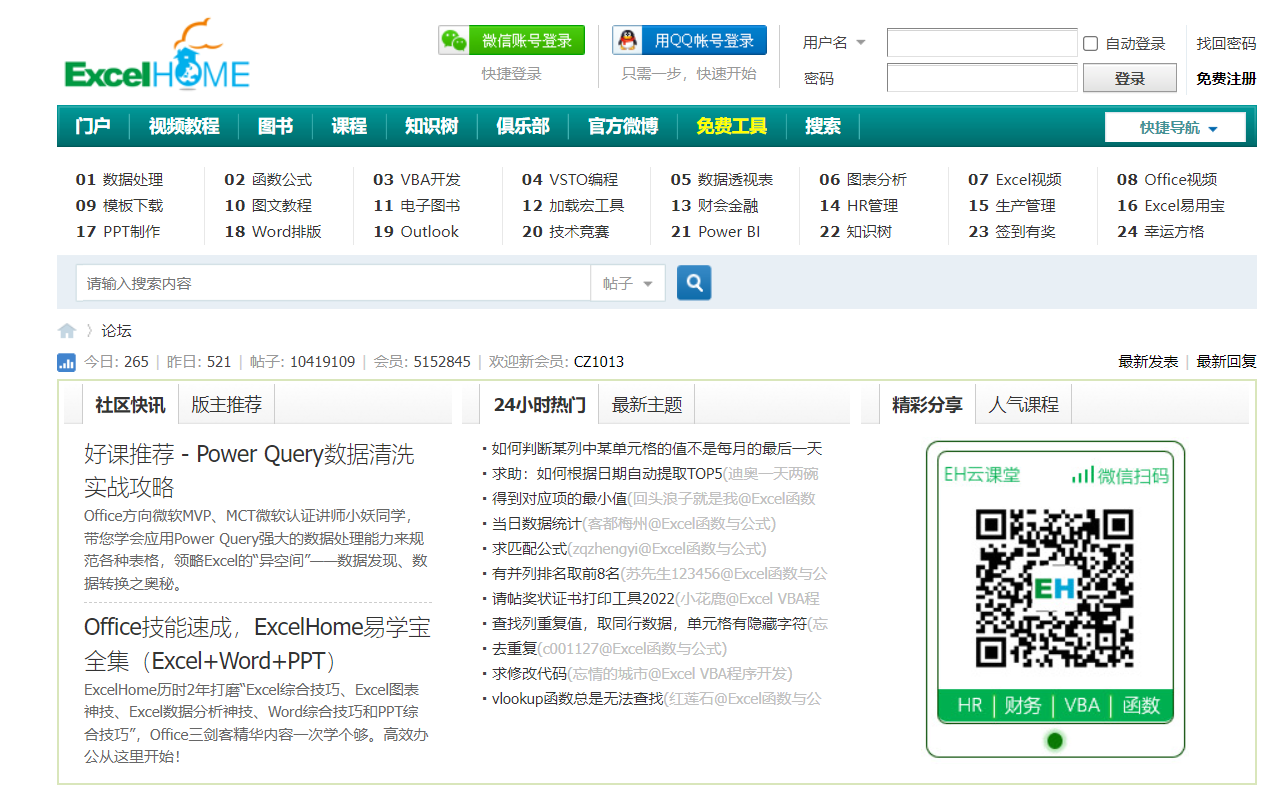The width and height of the screenshot is (1273, 795).
Task: Switch to the 最新主题 tab
Action: point(647,405)
